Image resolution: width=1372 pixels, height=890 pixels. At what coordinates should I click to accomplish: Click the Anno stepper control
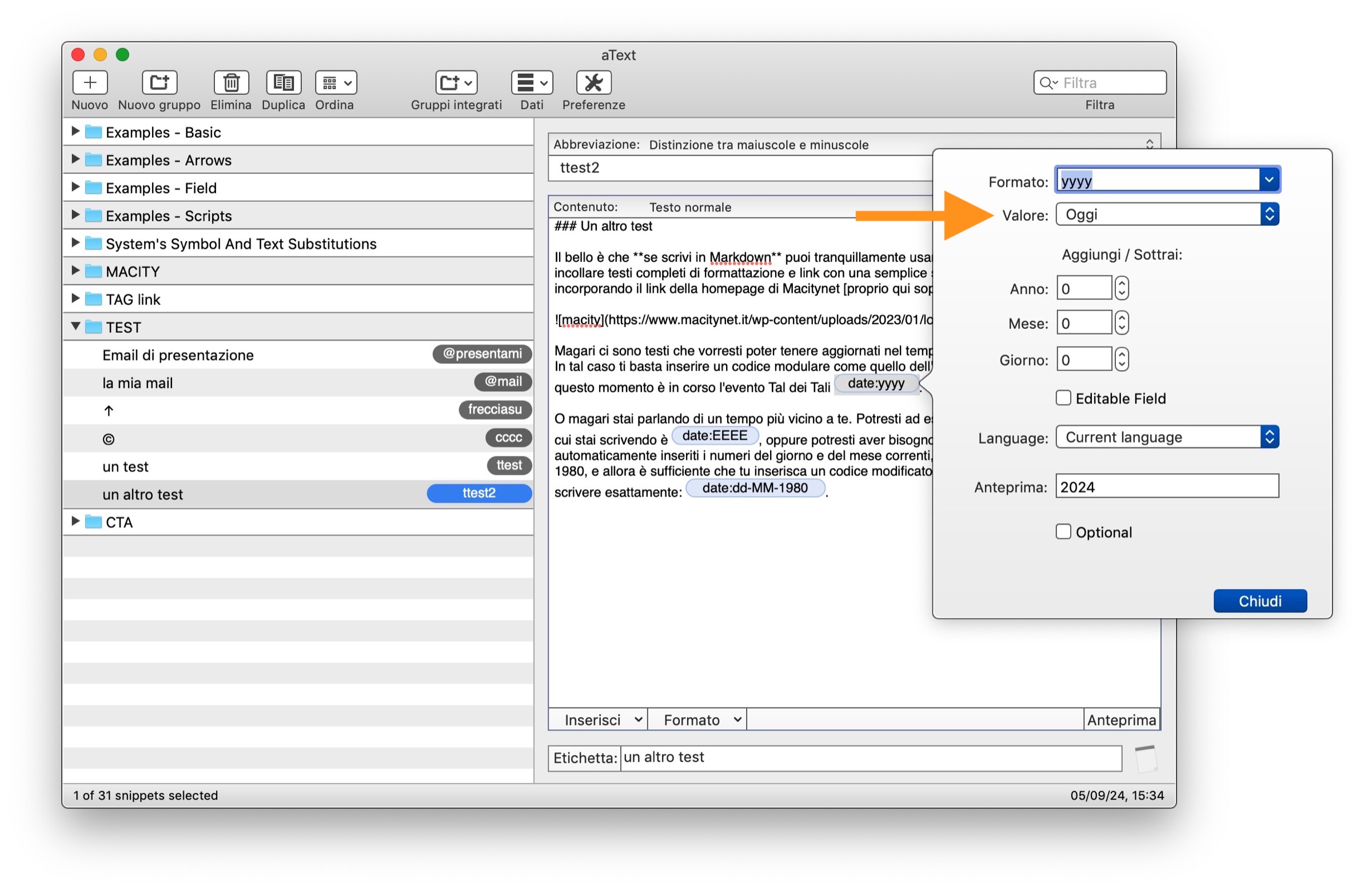[1121, 288]
